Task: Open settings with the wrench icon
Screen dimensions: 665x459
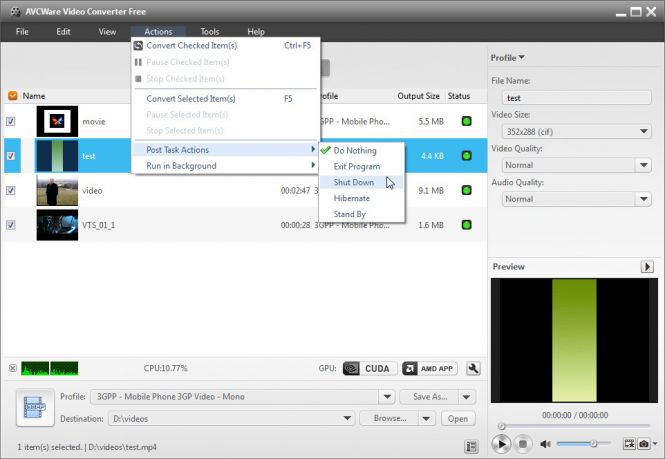Action: [x=473, y=368]
